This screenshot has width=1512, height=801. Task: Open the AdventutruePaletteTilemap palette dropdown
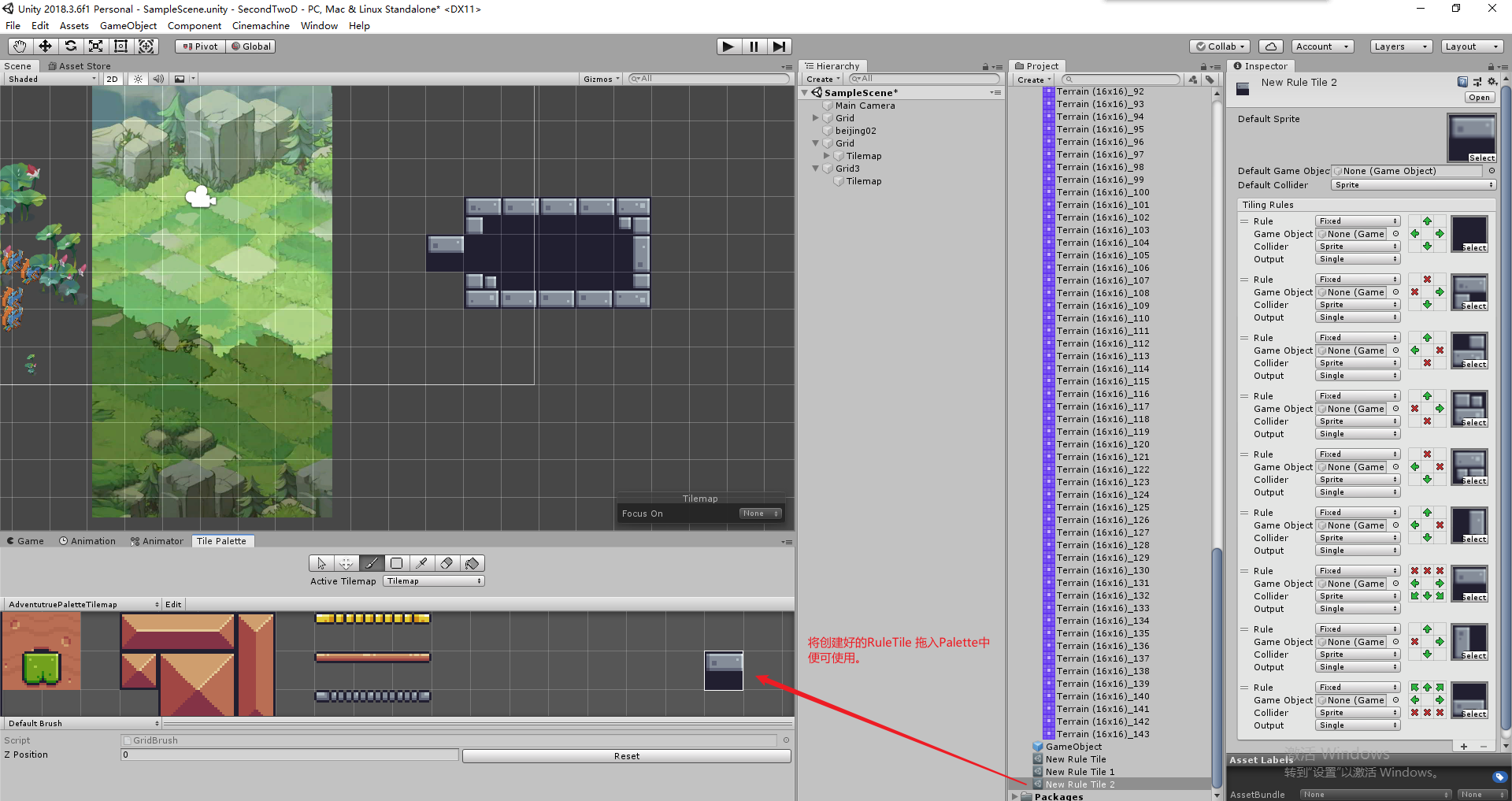[x=83, y=604]
